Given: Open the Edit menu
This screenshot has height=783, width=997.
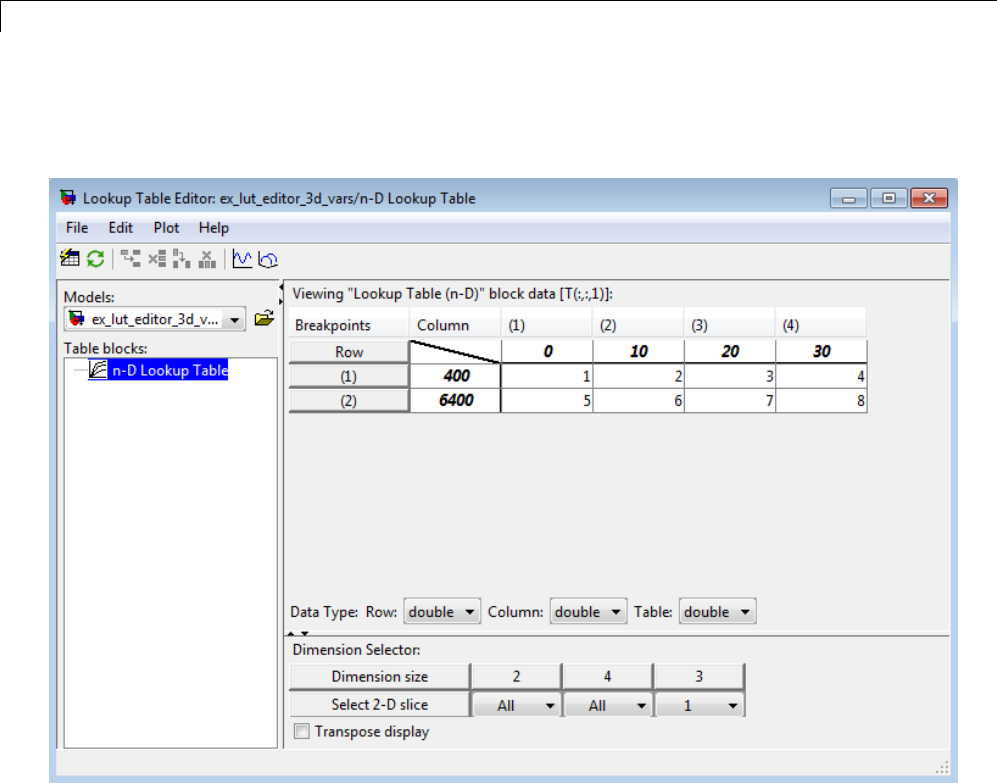Looking at the screenshot, I should tap(120, 228).
